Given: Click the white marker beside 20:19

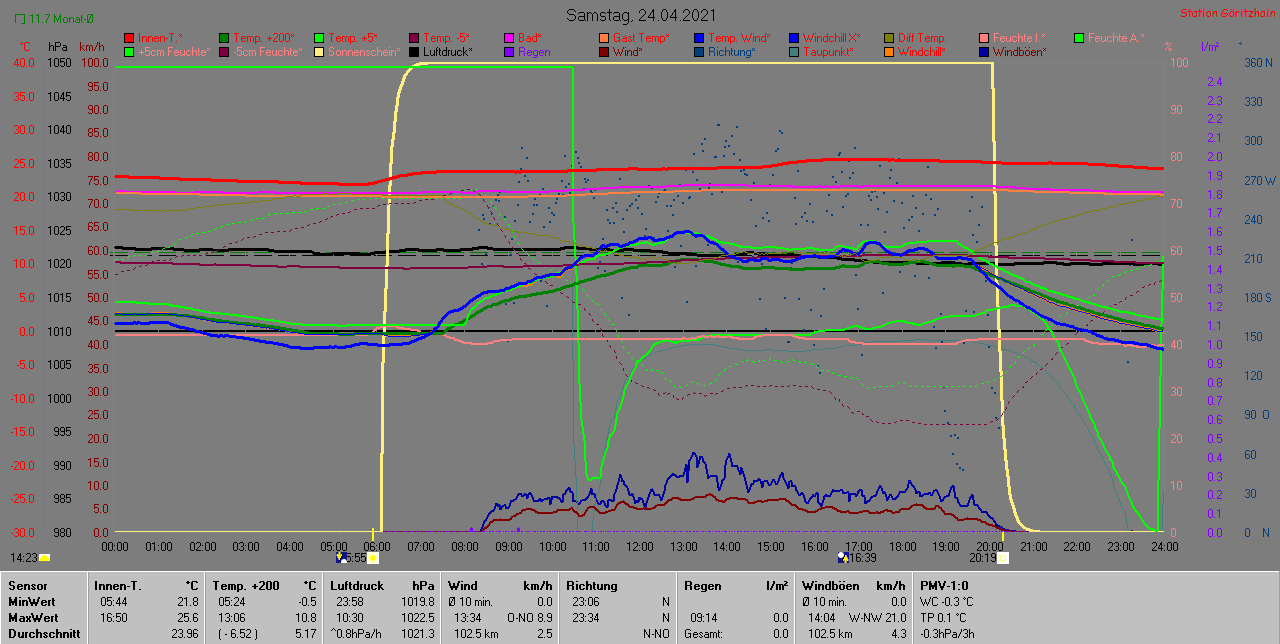Looking at the screenshot, I should (1003, 558).
